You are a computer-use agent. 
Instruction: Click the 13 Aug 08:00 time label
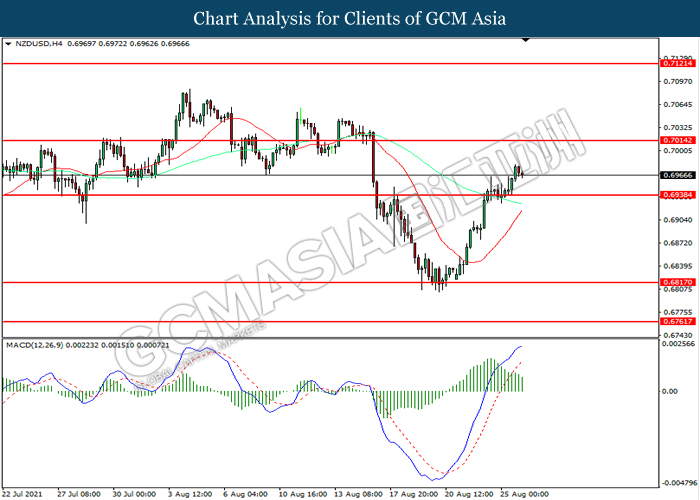tap(358, 494)
